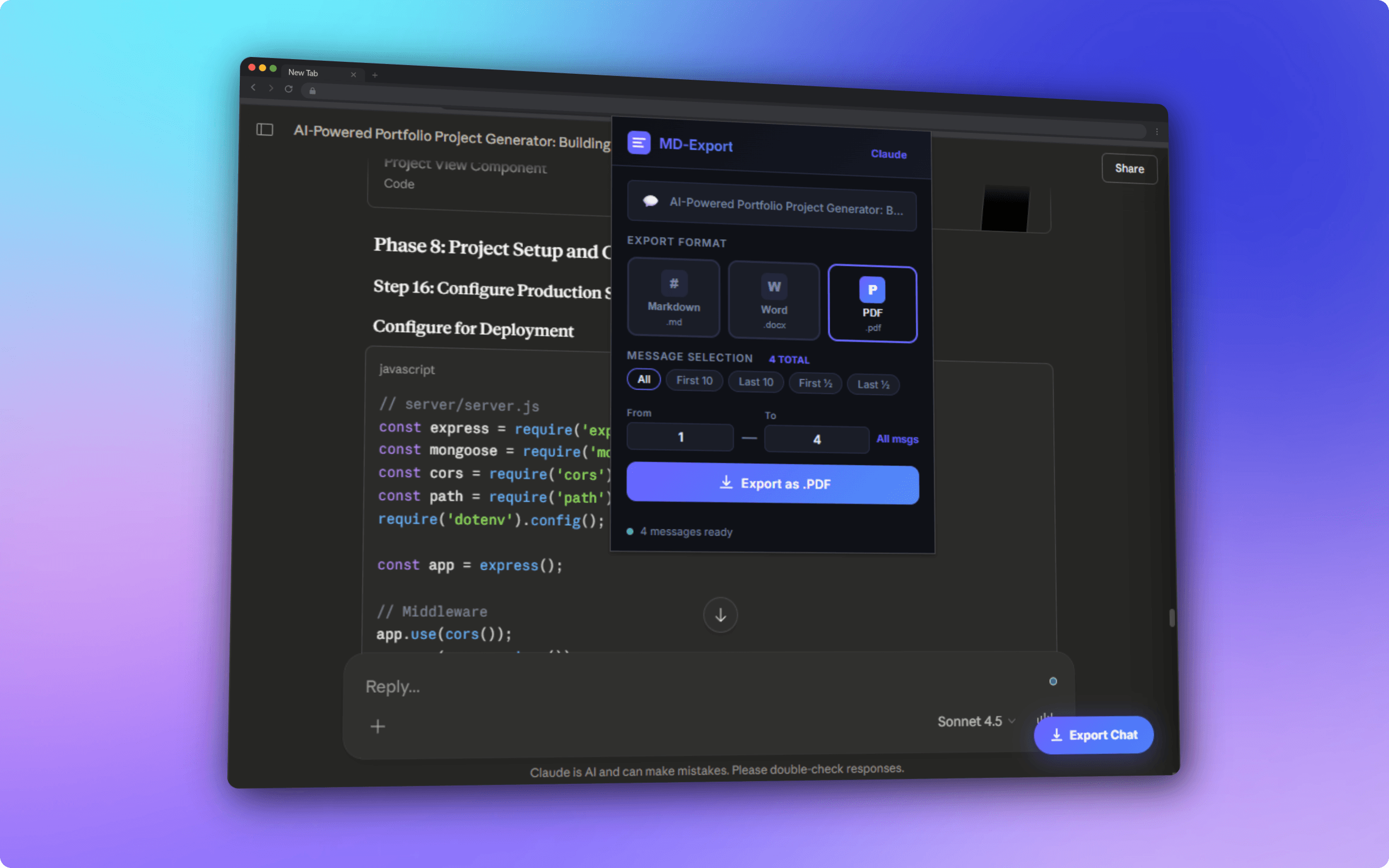Screen dimensions: 1389x868
Task: Select the Markdown .md export format
Action: (674, 297)
